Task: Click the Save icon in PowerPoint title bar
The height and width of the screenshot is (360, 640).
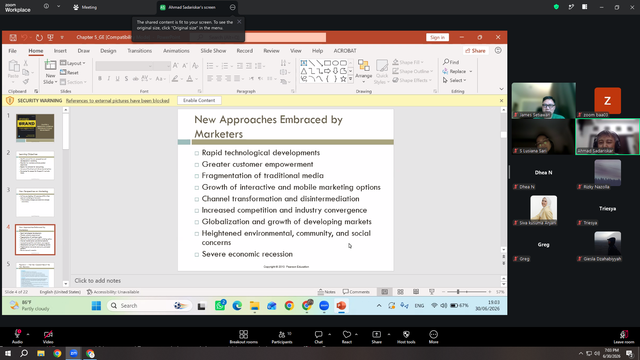Action: pyautogui.click(x=13, y=38)
